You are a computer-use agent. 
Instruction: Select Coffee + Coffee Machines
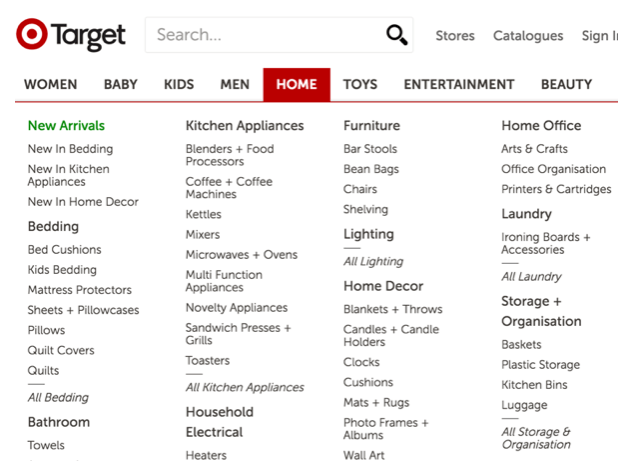click(229, 188)
